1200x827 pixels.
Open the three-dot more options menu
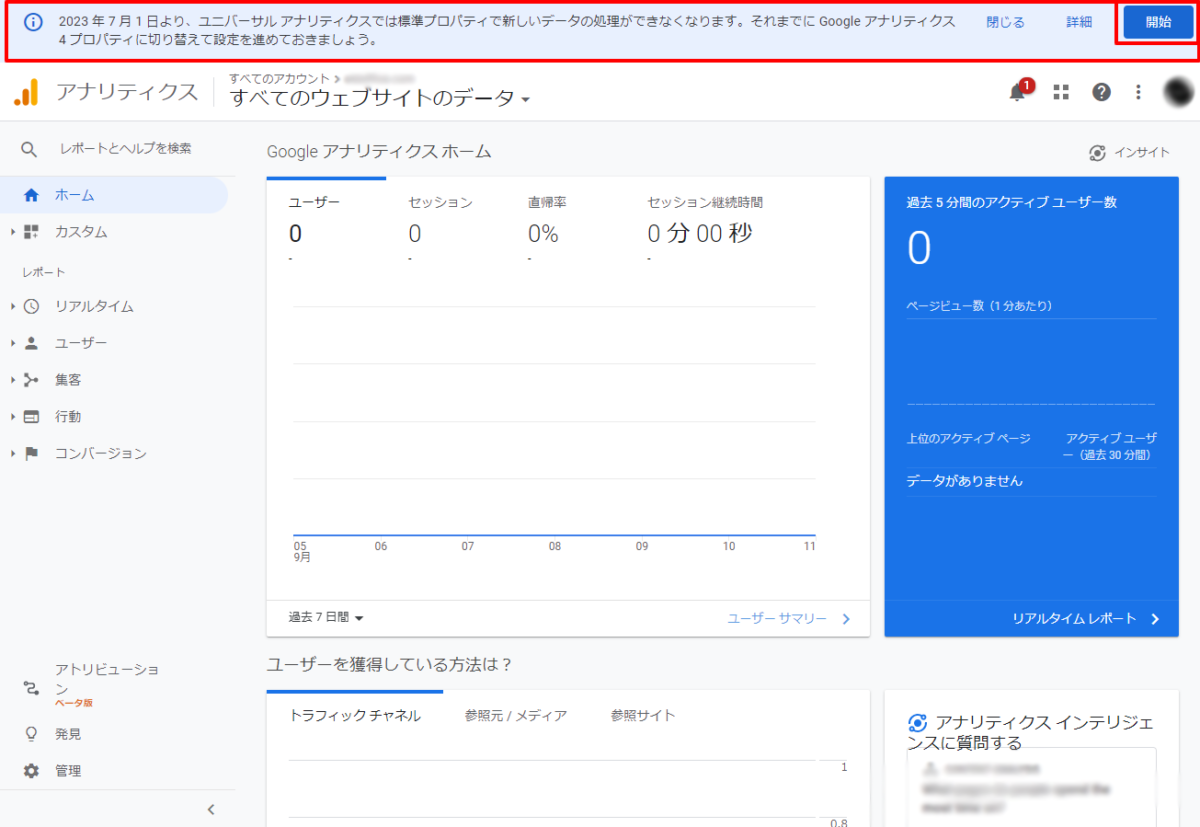coord(1138,92)
